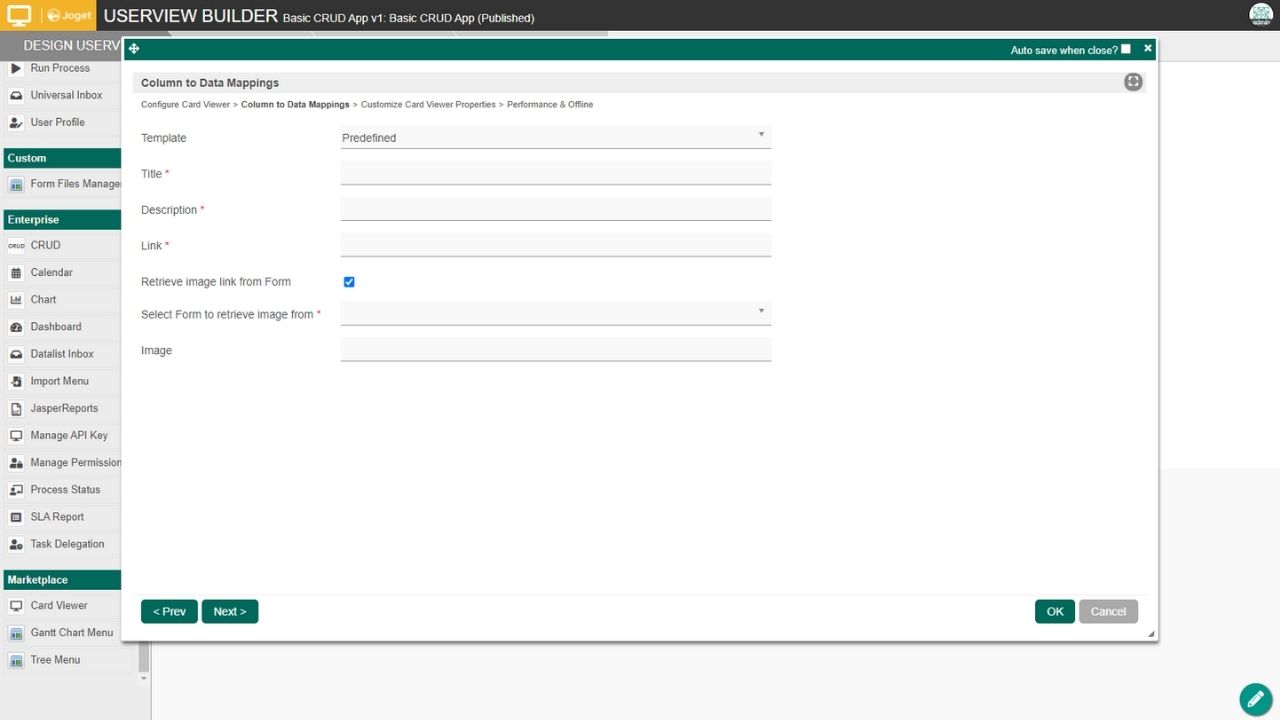
Task: Select Column to Data Mappings step
Action: pos(295,104)
